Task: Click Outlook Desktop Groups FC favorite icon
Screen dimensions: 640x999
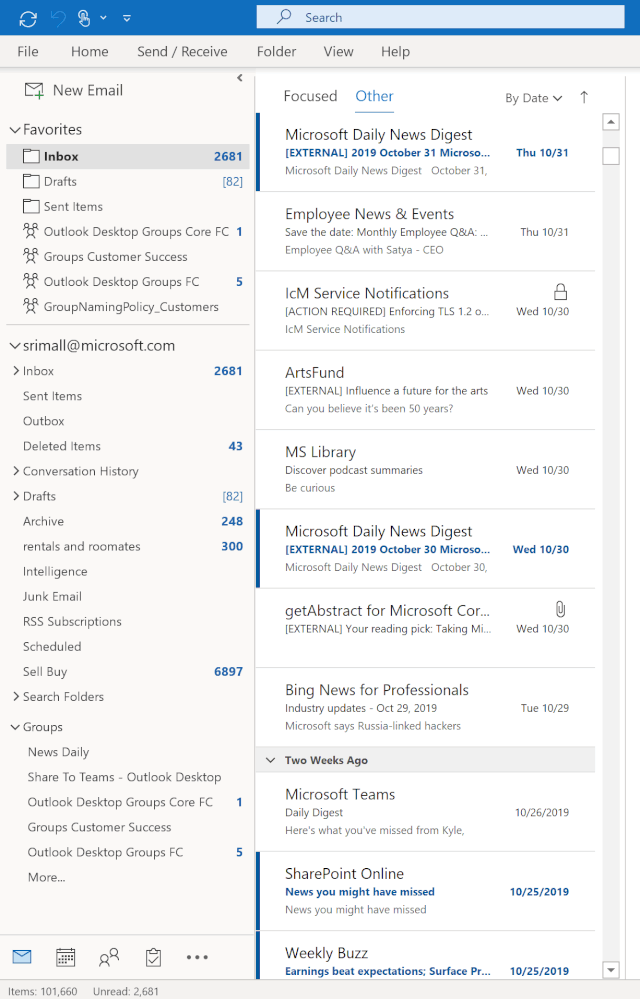Action: 31,282
